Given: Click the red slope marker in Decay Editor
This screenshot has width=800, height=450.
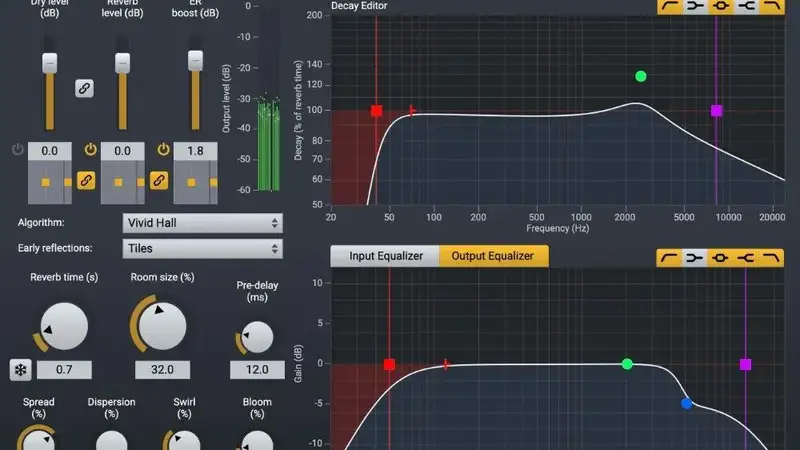Looking at the screenshot, I should (412, 110).
